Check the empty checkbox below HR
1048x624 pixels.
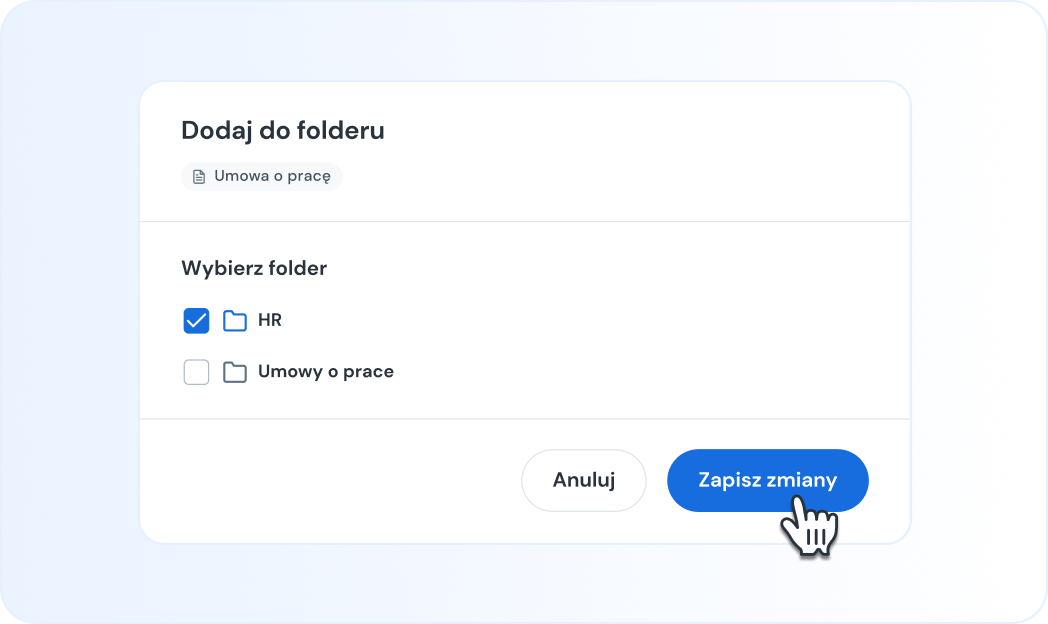(196, 371)
